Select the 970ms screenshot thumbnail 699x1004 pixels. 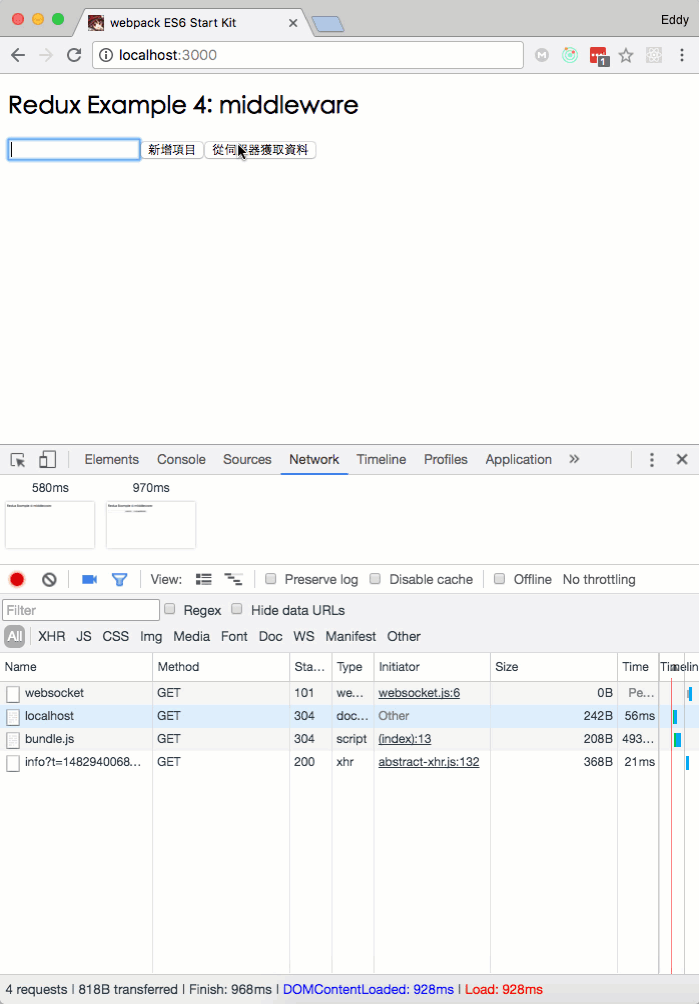(151, 524)
